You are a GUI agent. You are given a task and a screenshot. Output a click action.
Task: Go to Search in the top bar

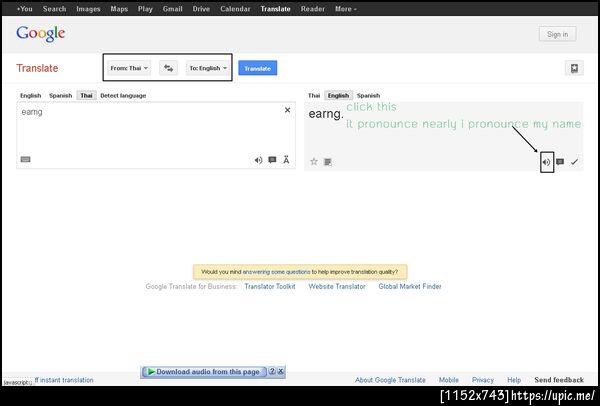(54, 9)
